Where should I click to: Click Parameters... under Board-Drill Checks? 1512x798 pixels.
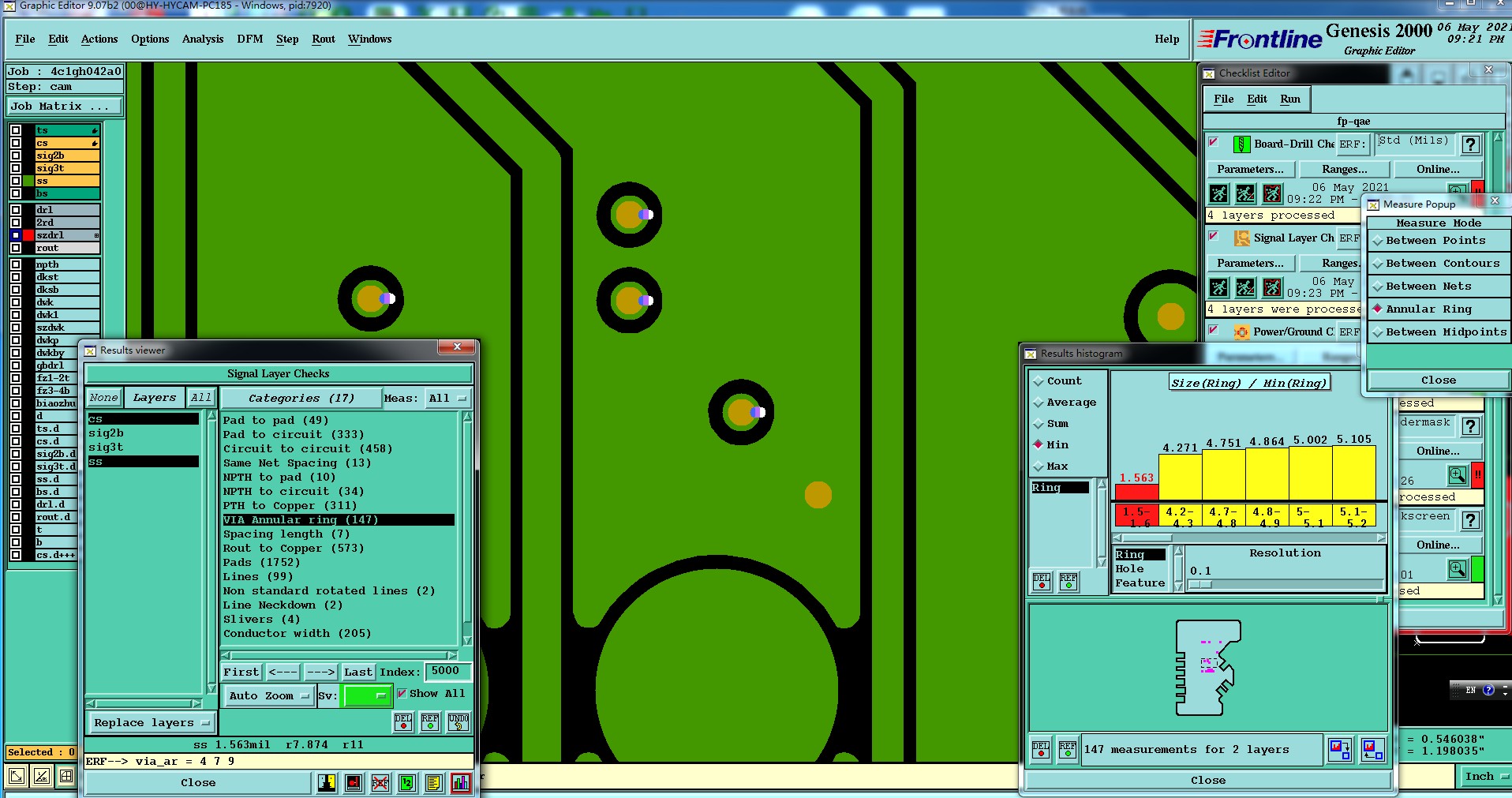pyautogui.click(x=1250, y=170)
